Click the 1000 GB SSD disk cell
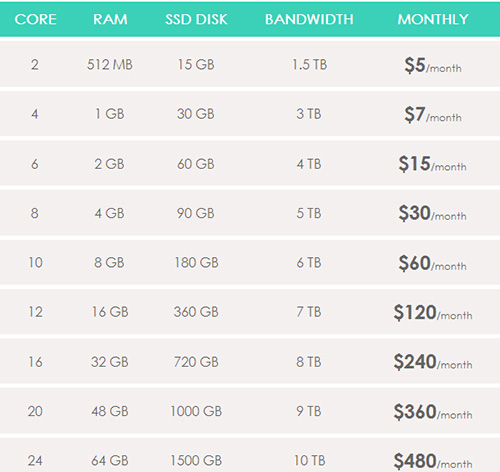The height and width of the screenshot is (472, 500). (196, 411)
